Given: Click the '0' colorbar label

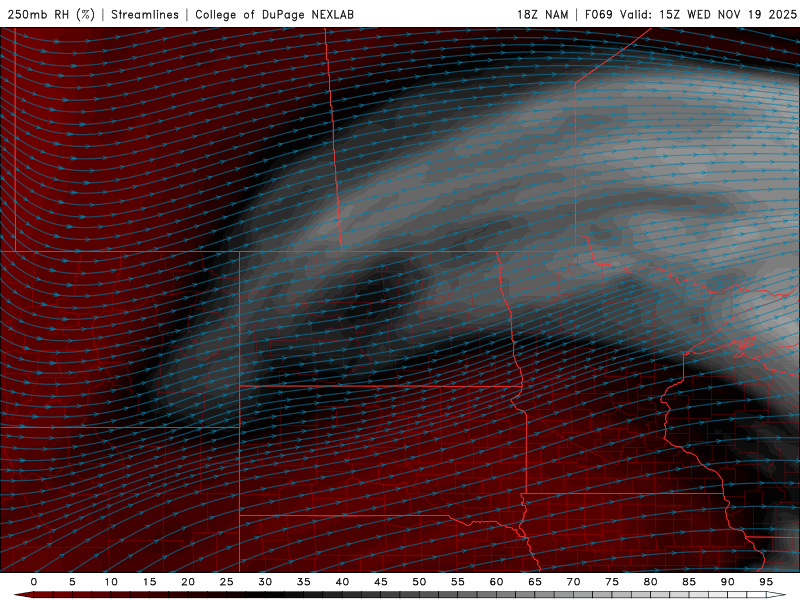Looking at the screenshot, I should pos(34,582).
